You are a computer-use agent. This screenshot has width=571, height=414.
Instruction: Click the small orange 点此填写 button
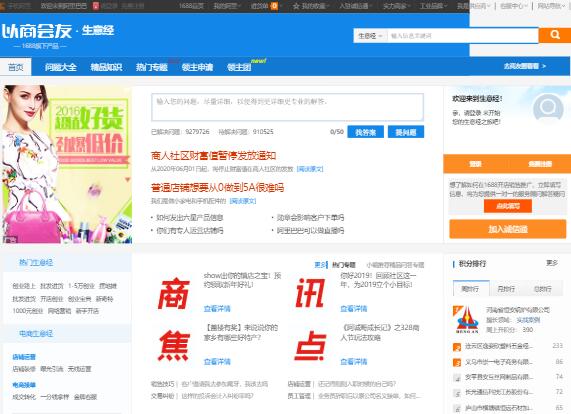508,206
